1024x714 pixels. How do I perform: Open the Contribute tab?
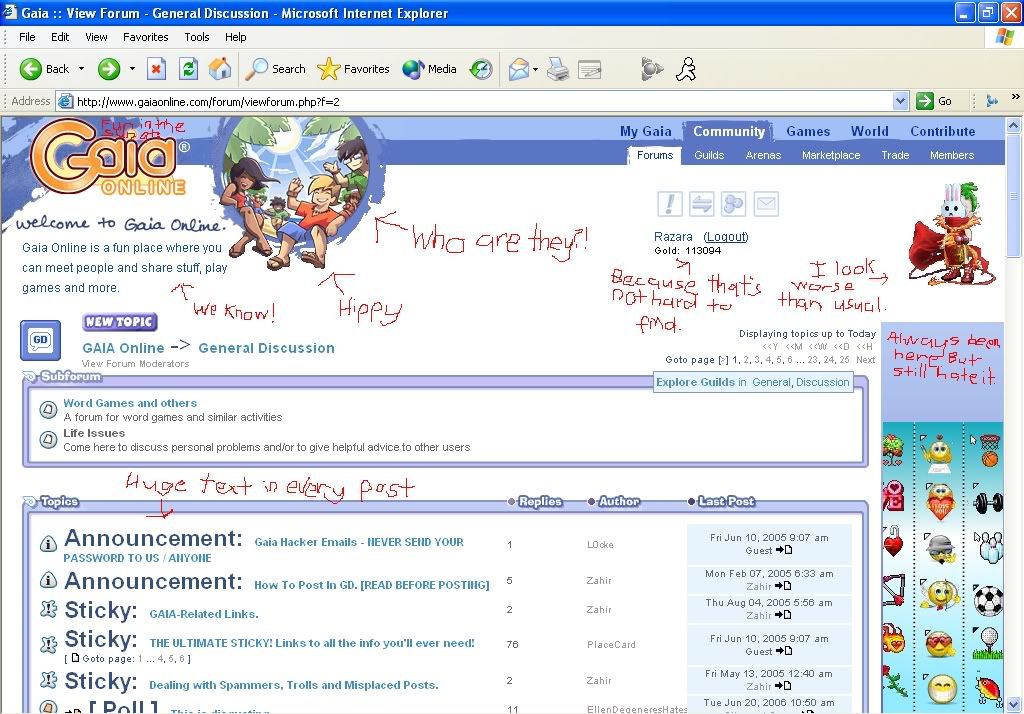pos(942,131)
